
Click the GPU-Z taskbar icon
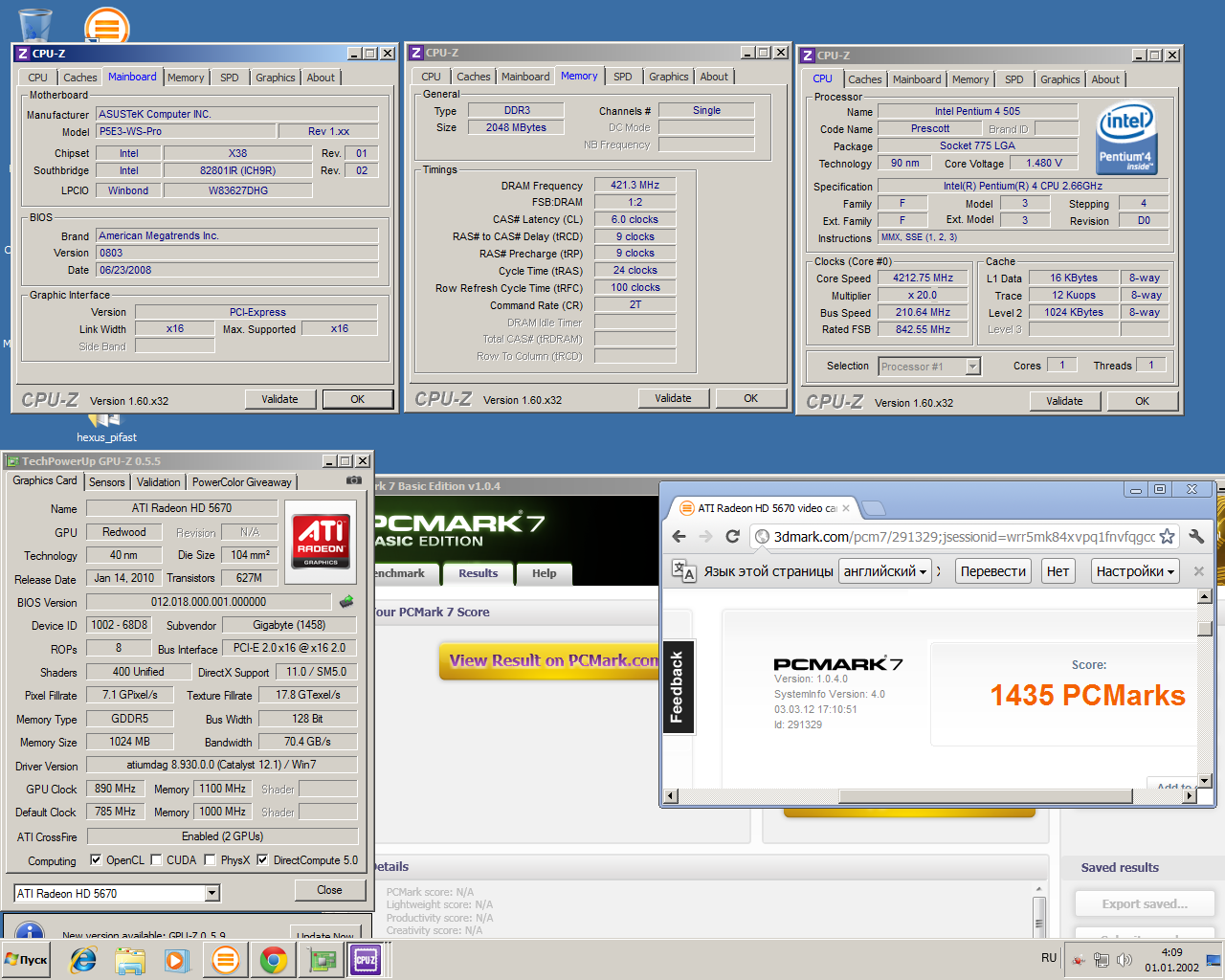[323, 960]
